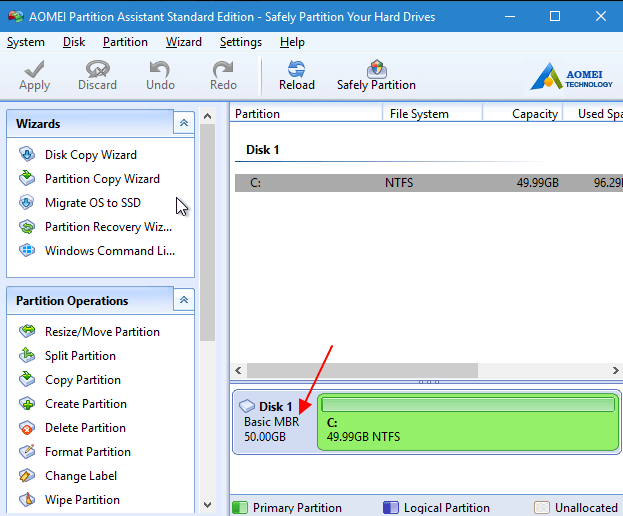Click the Wipe Partition icon
The image size is (623, 516).
(27, 499)
